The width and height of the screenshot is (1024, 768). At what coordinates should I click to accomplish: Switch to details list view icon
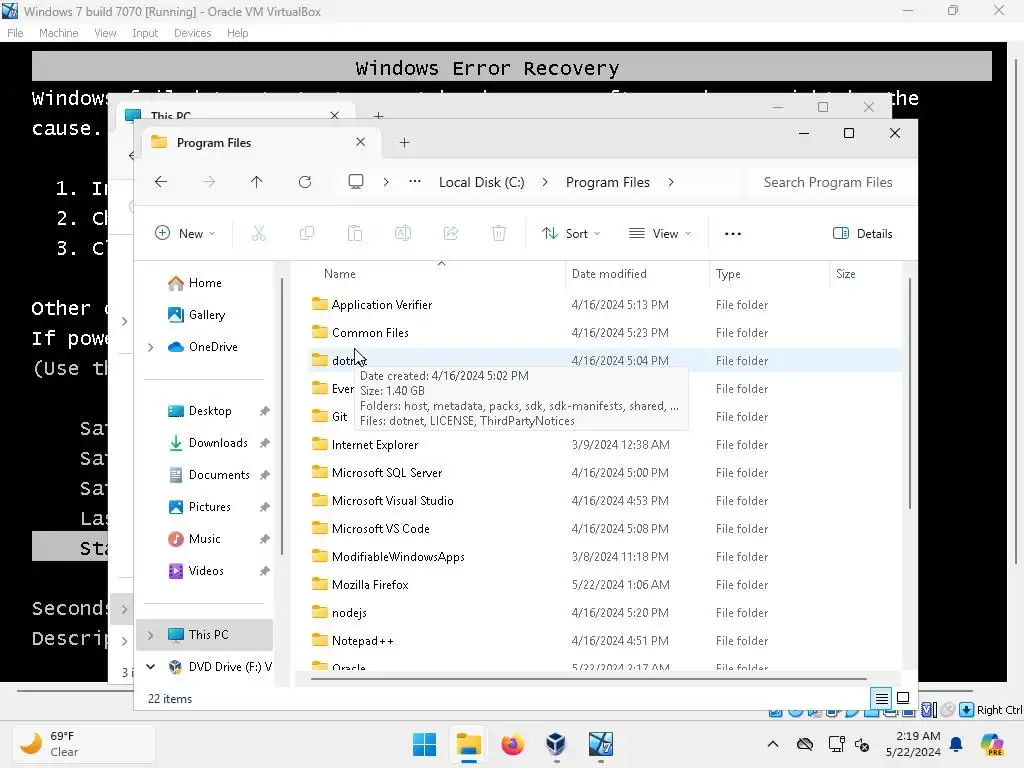pos(882,699)
